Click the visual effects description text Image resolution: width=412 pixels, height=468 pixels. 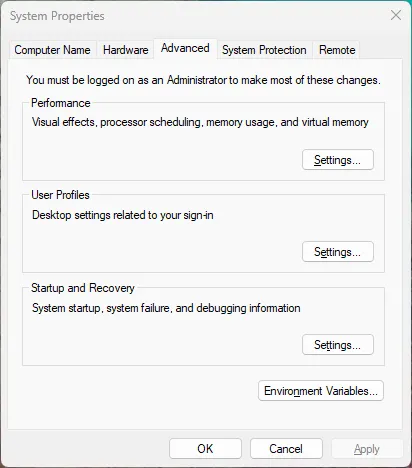pyautogui.click(x=200, y=122)
